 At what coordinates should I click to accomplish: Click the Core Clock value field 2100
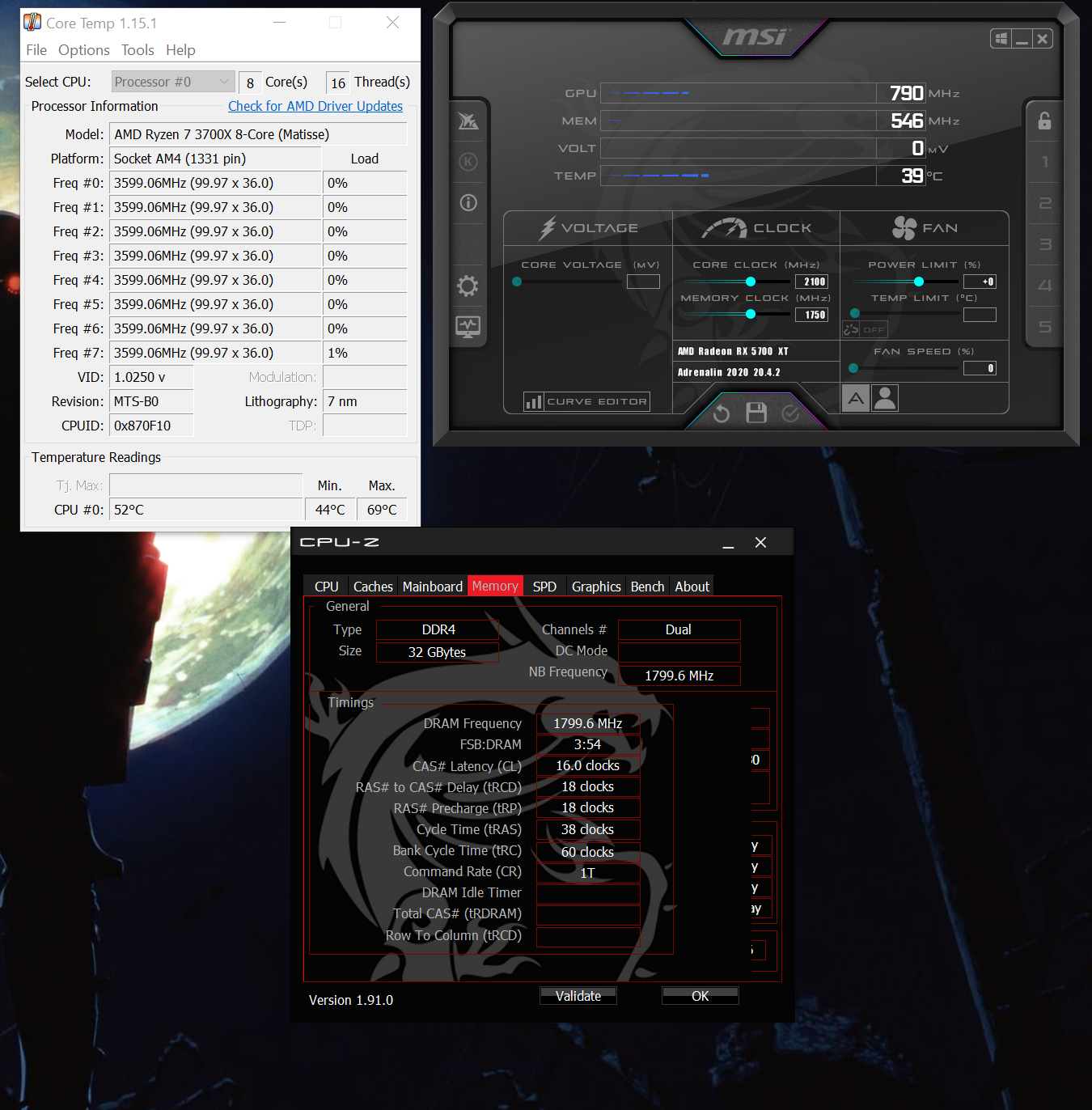[812, 282]
